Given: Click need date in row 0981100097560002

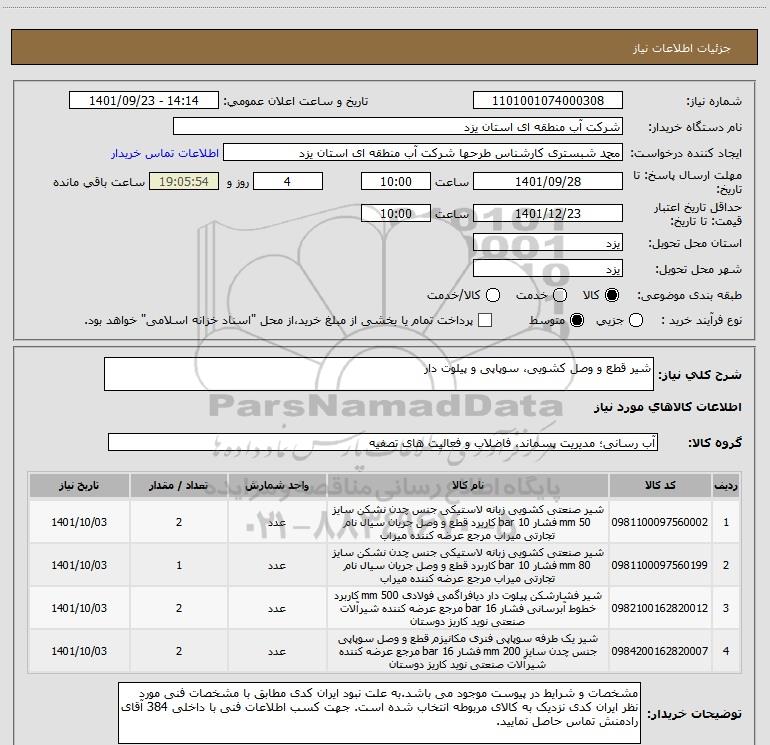Looking at the screenshot, I should [x=79, y=522].
